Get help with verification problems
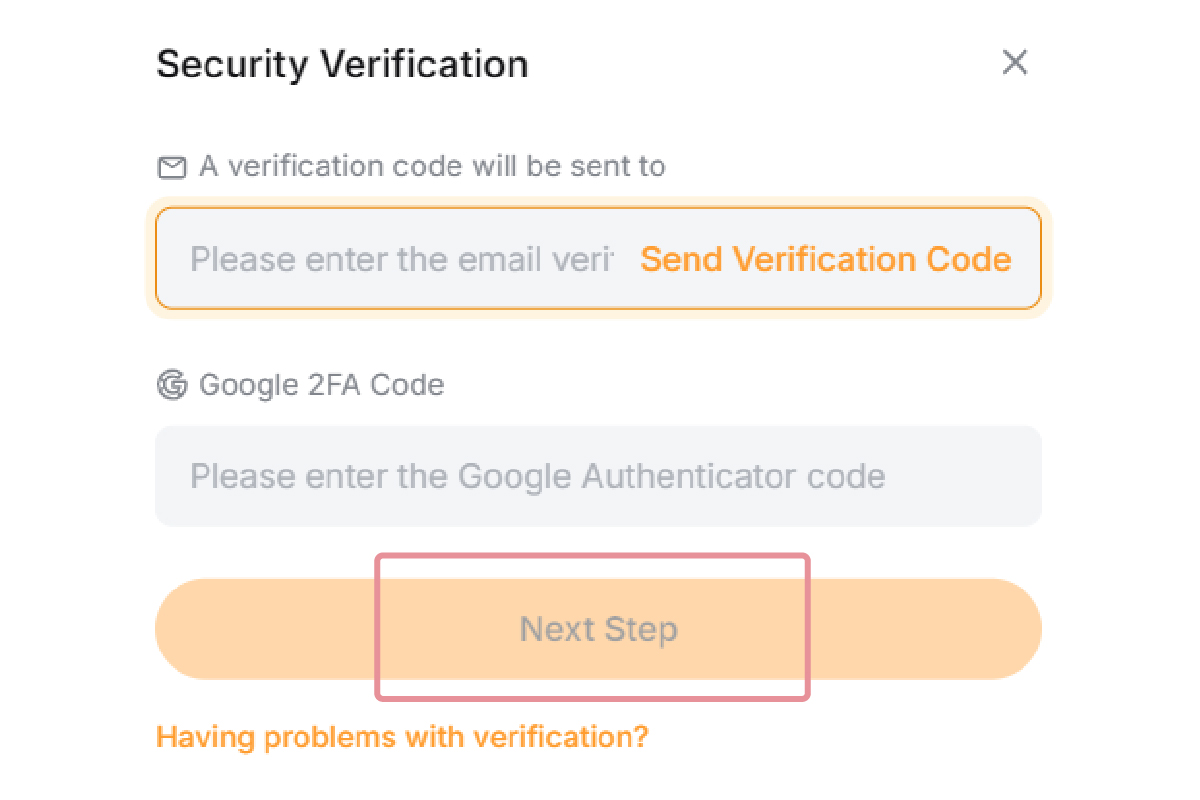Viewport: 1200px width, 800px height. [403, 738]
